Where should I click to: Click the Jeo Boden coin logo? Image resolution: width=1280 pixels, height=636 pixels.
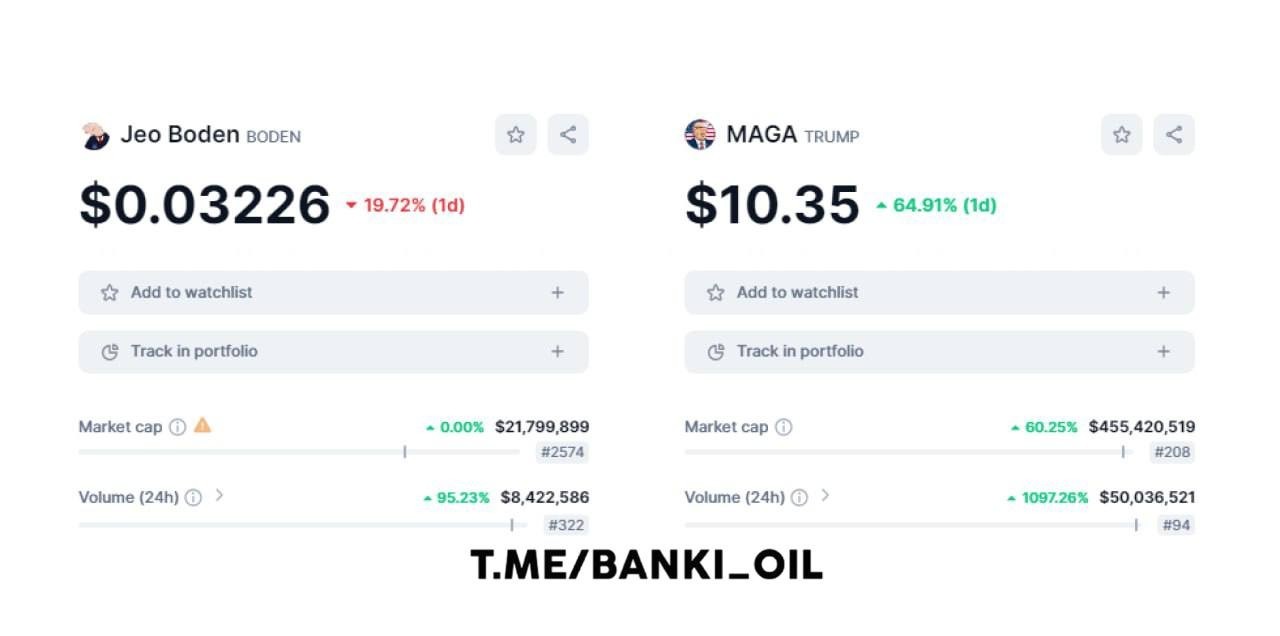point(95,135)
